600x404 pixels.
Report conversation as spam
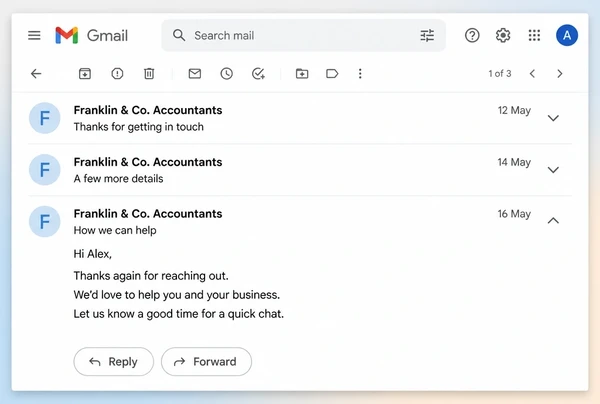117,73
